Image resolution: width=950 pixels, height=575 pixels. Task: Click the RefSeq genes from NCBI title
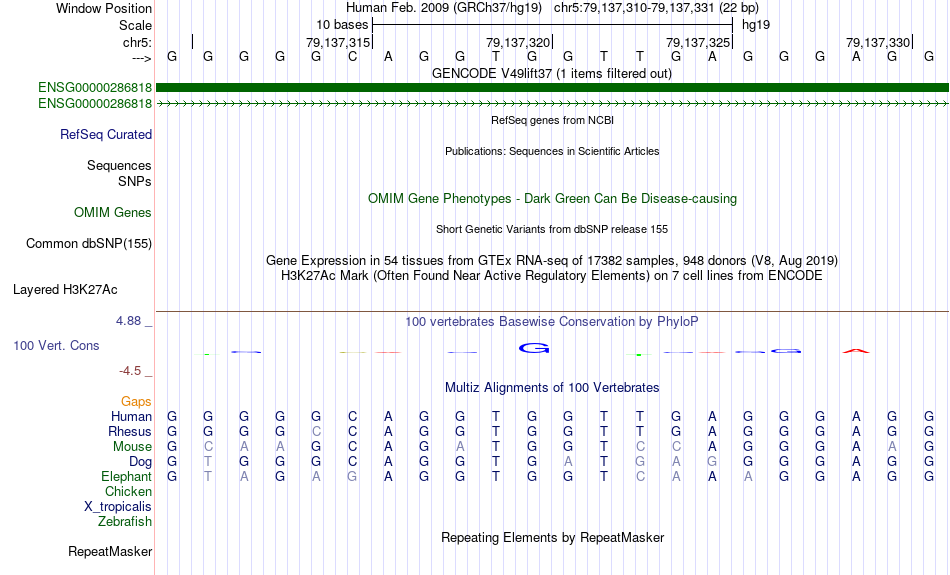click(x=553, y=120)
